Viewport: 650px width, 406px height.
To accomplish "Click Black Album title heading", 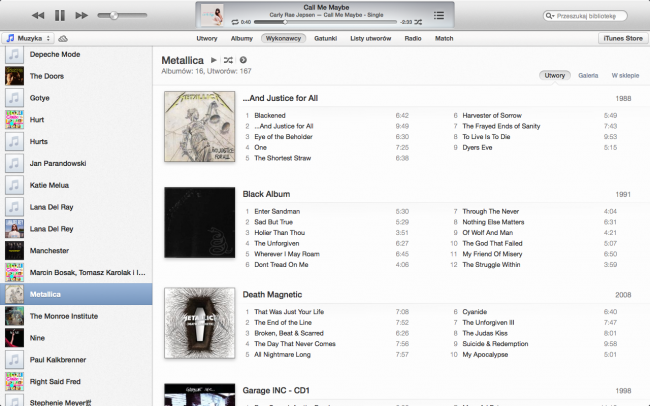I will [266, 194].
